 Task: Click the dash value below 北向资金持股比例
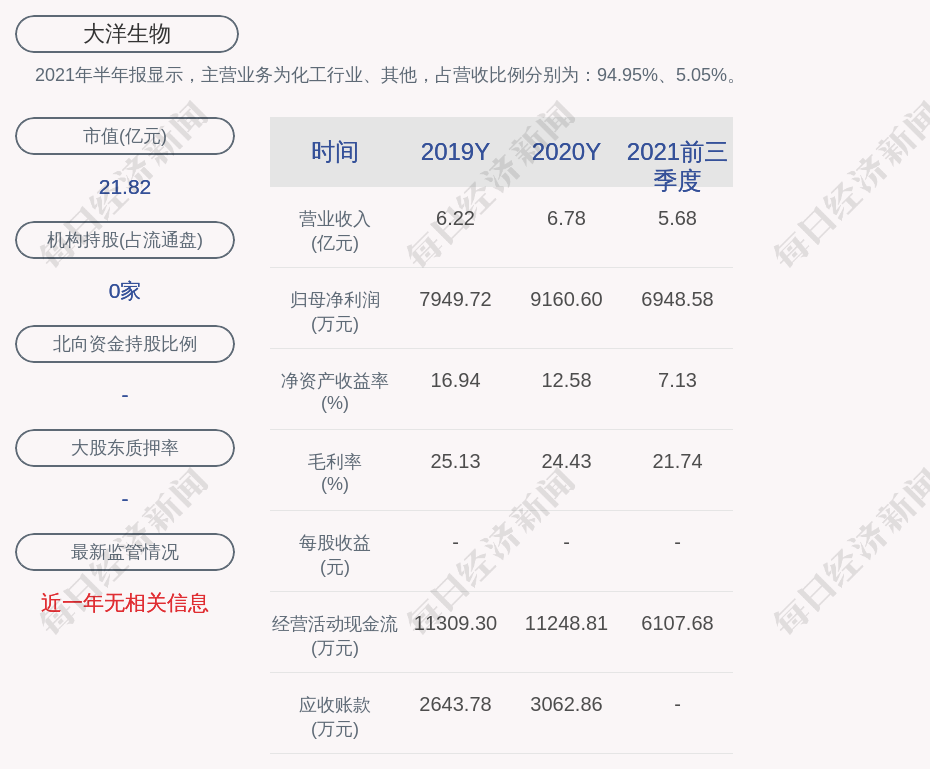(x=125, y=395)
